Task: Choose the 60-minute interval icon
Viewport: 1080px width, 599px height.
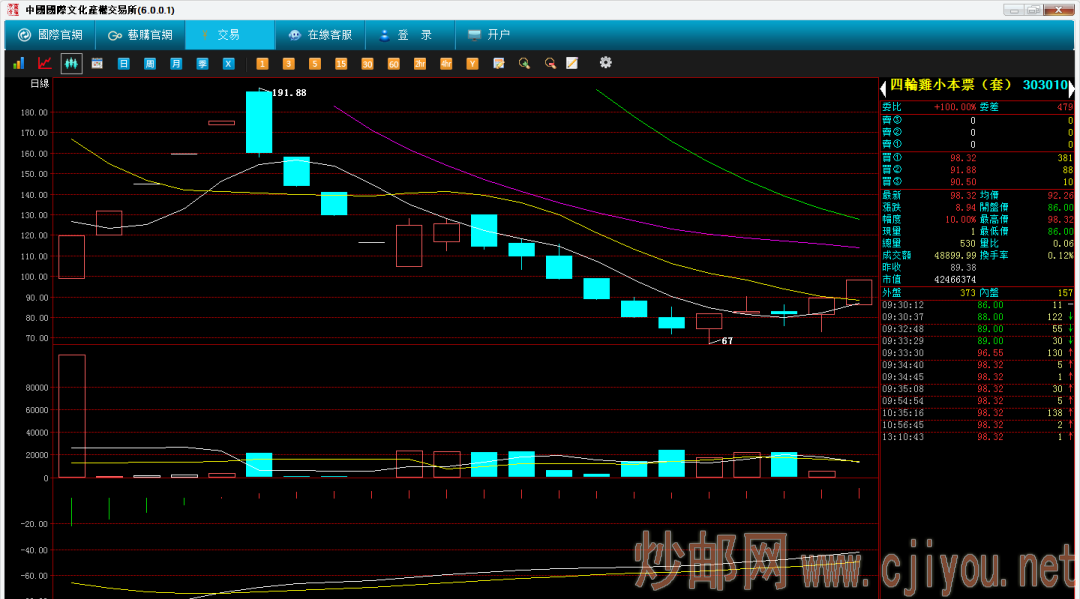Action: 393,63
